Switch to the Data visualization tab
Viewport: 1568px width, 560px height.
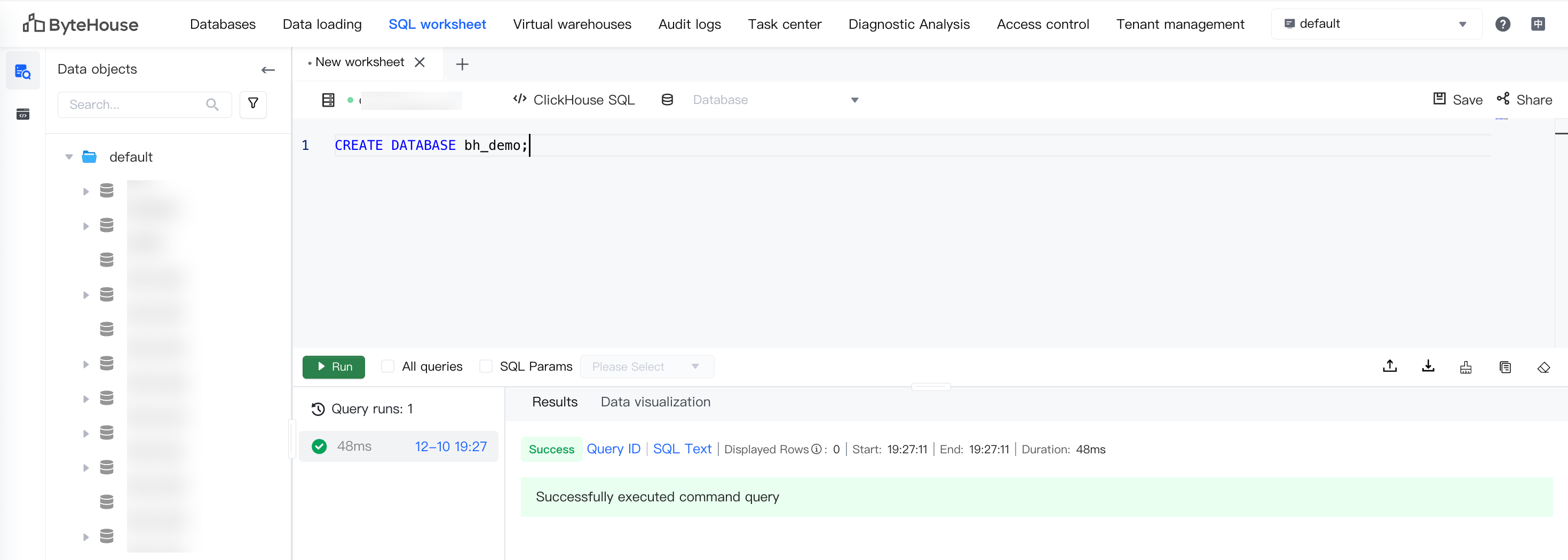[x=655, y=402]
